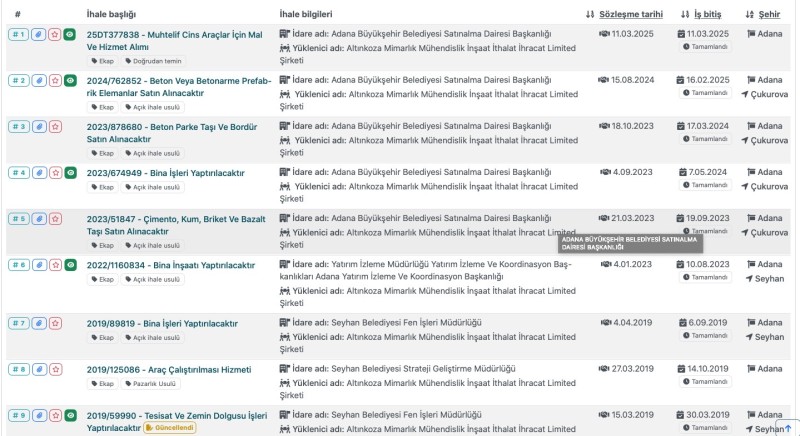Toggle the green eye icon in row #2
Screen dimensions: 800x436
pos(70,81)
